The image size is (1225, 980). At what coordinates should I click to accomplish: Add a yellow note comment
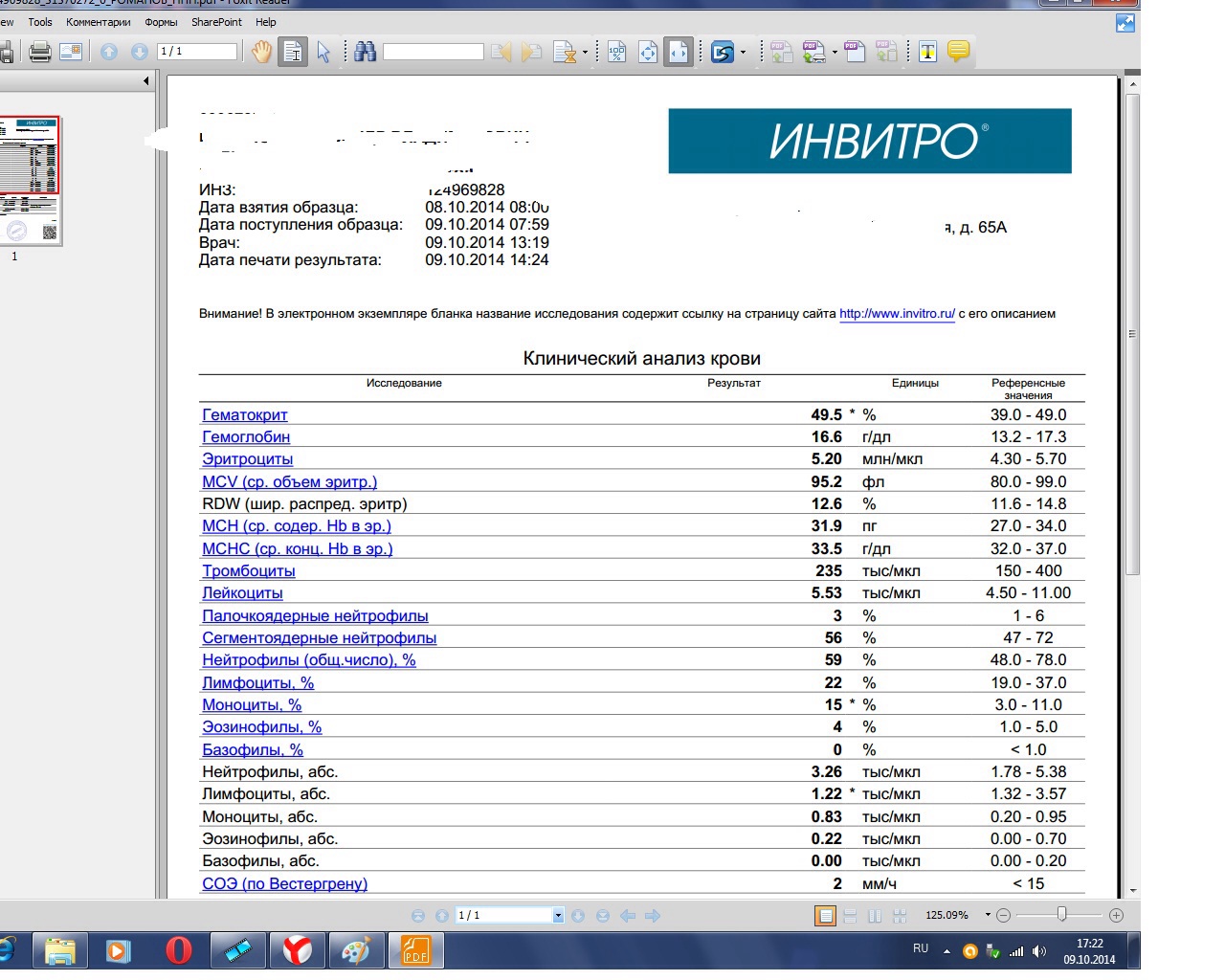click(x=958, y=52)
